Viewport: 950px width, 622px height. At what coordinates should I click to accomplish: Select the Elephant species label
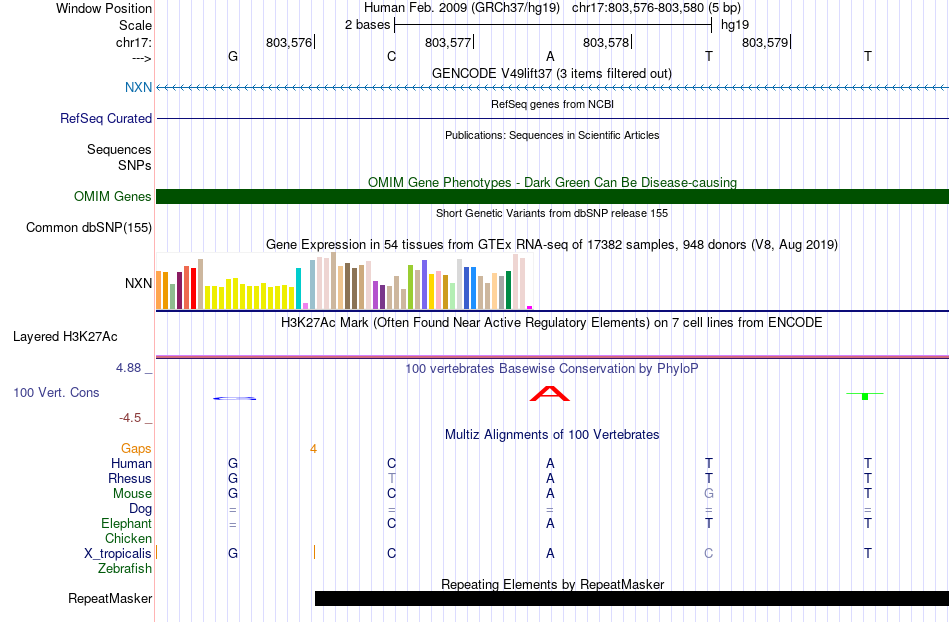click(126, 523)
